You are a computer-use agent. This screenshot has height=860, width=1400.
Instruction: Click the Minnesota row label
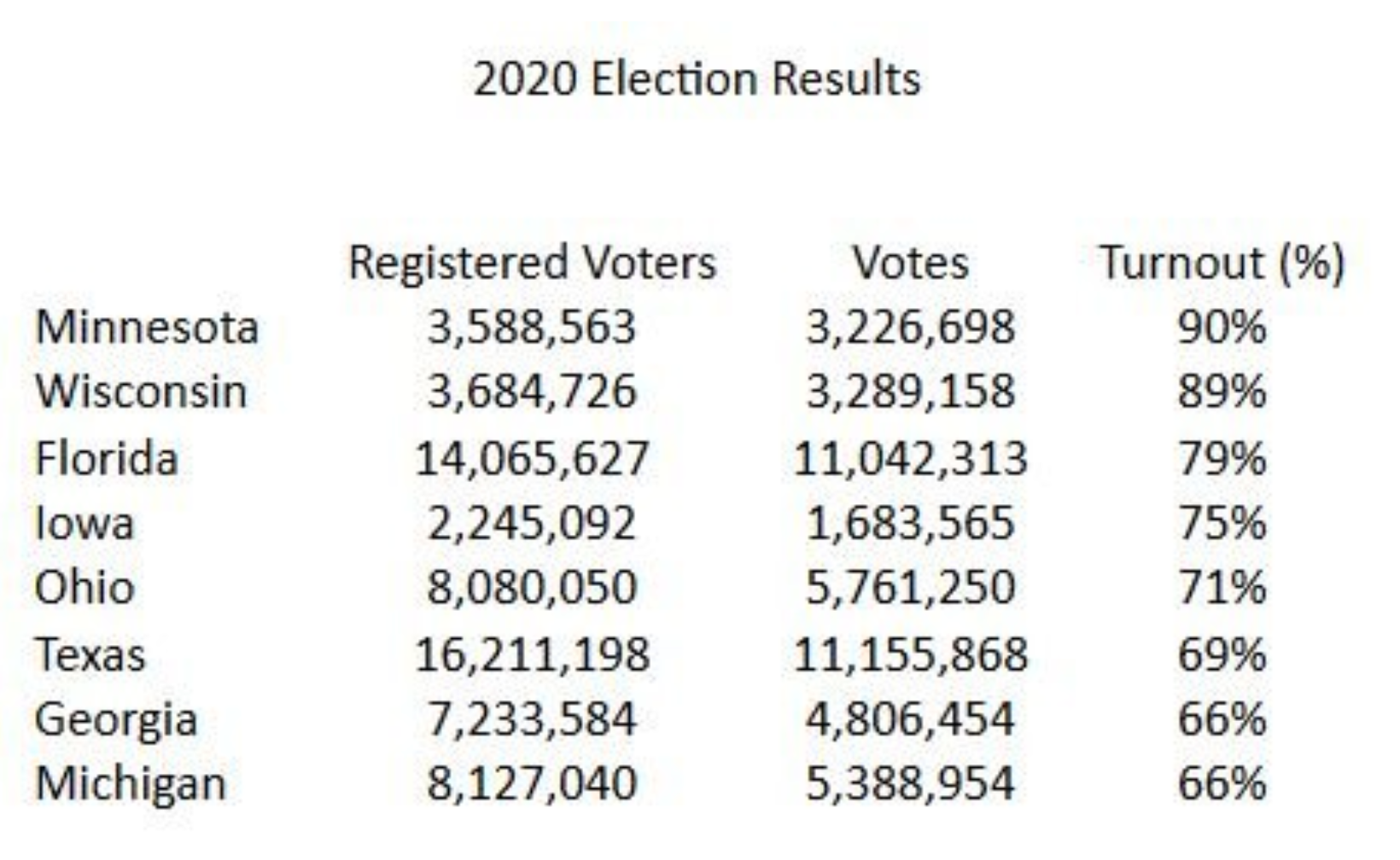pos(147,327)
